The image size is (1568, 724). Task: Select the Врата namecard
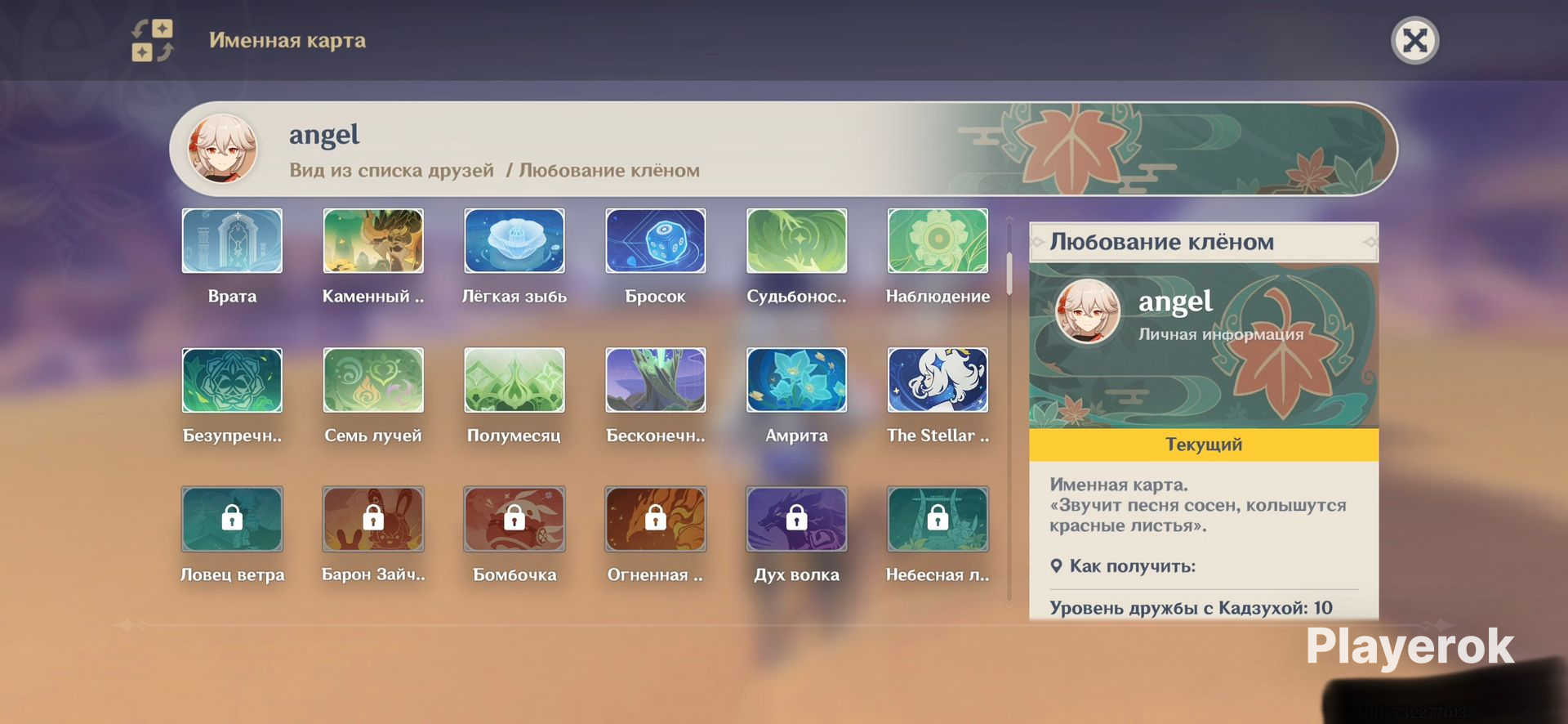232,240
